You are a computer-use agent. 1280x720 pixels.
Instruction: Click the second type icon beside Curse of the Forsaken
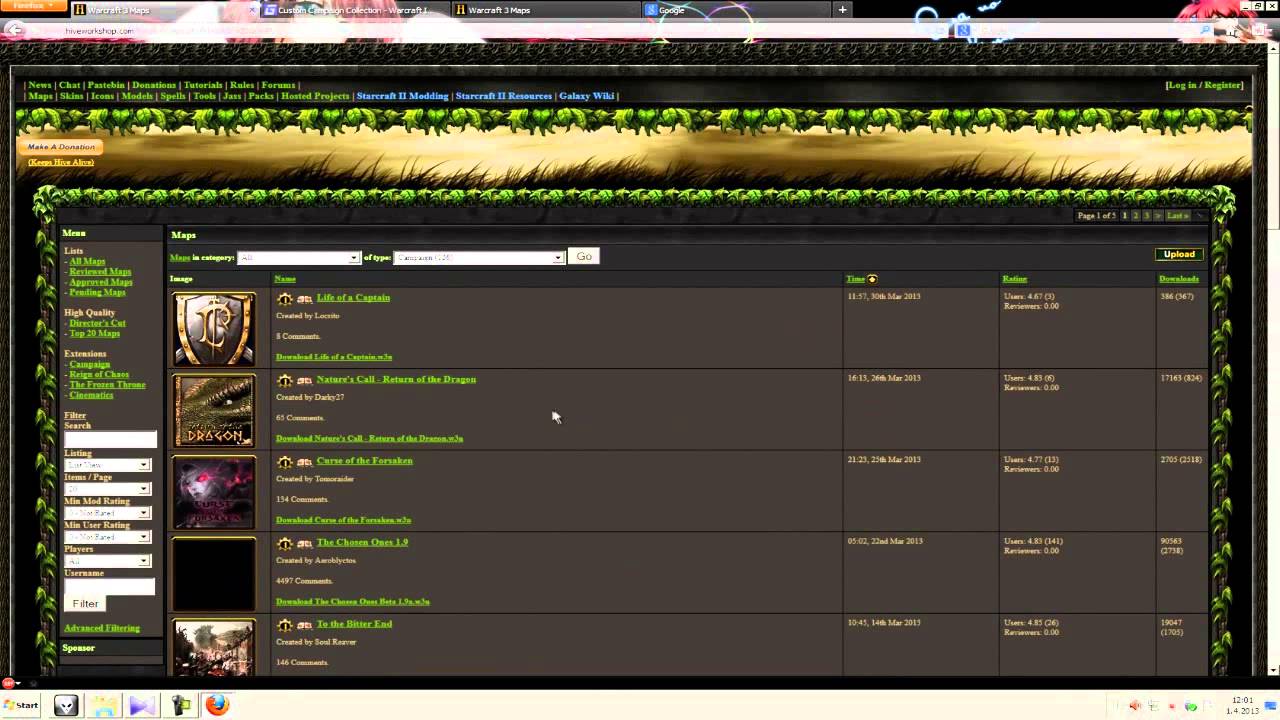304,461
